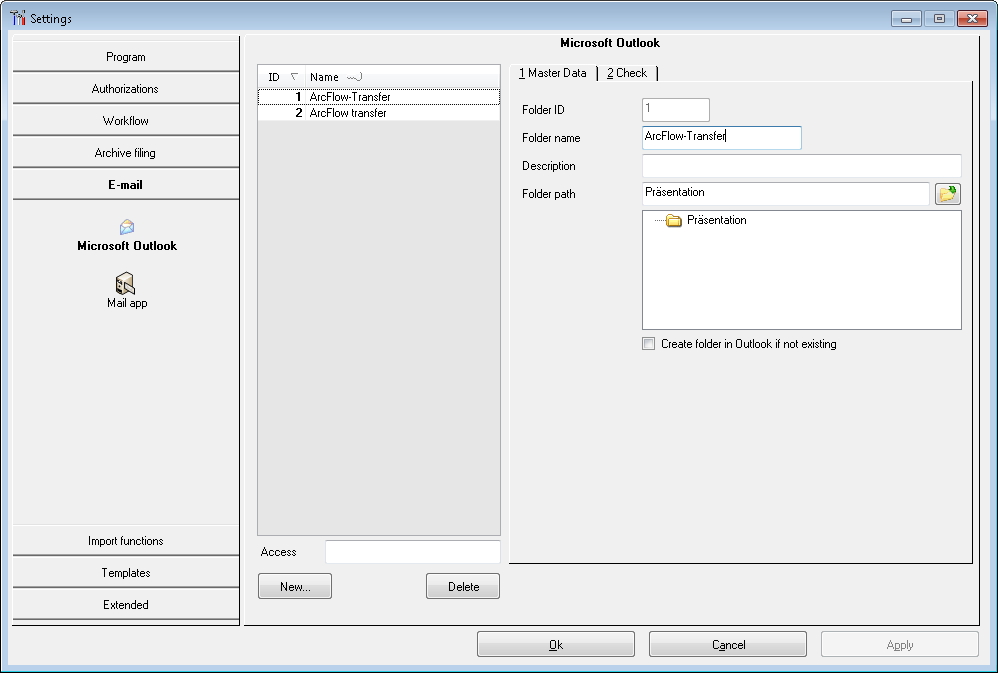Enable Create folder in Outlook if not existing
This screenshot has height=673, width=998.
pyautogui.click(x=648, y=344)
